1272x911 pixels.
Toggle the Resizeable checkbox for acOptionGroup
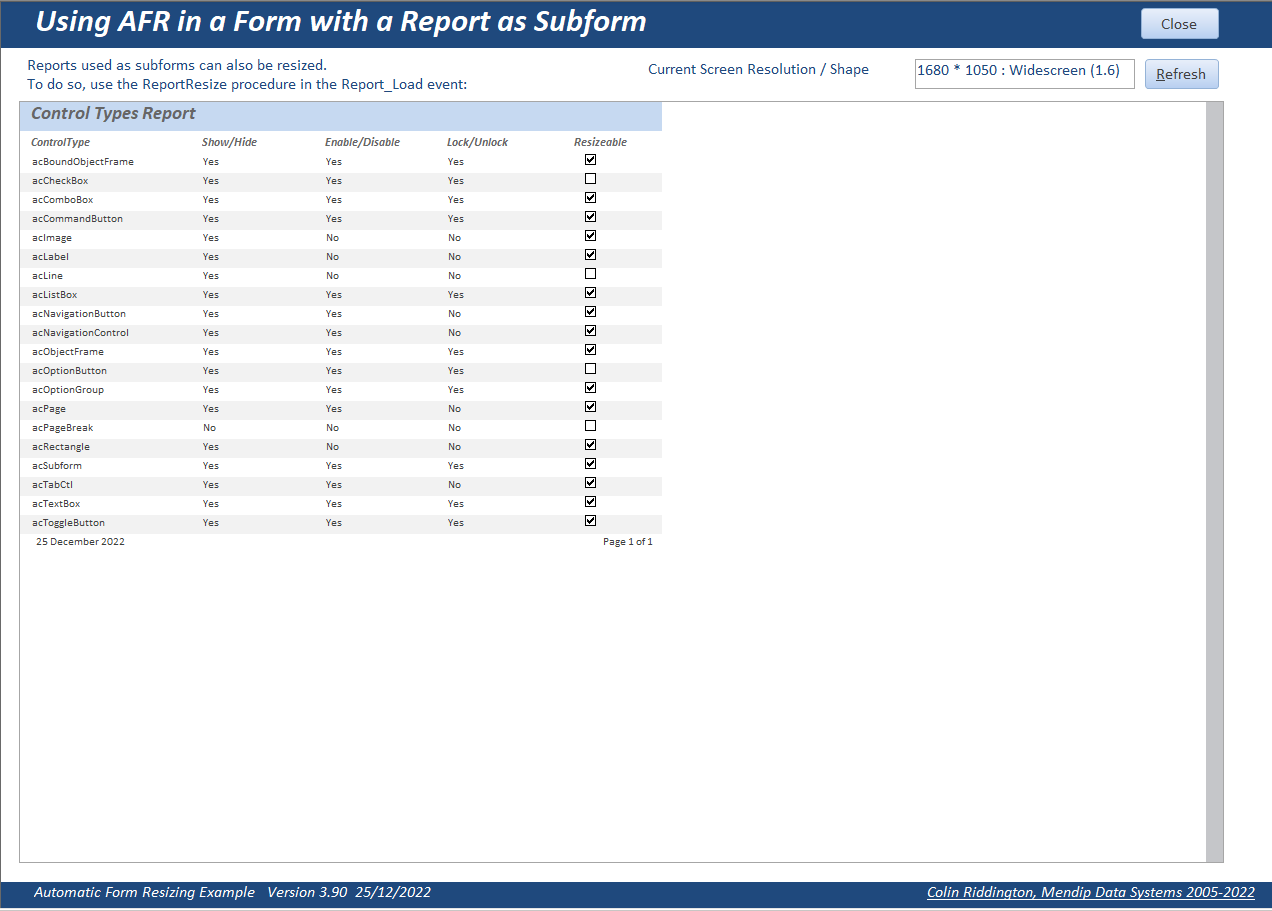coord(590,387)
